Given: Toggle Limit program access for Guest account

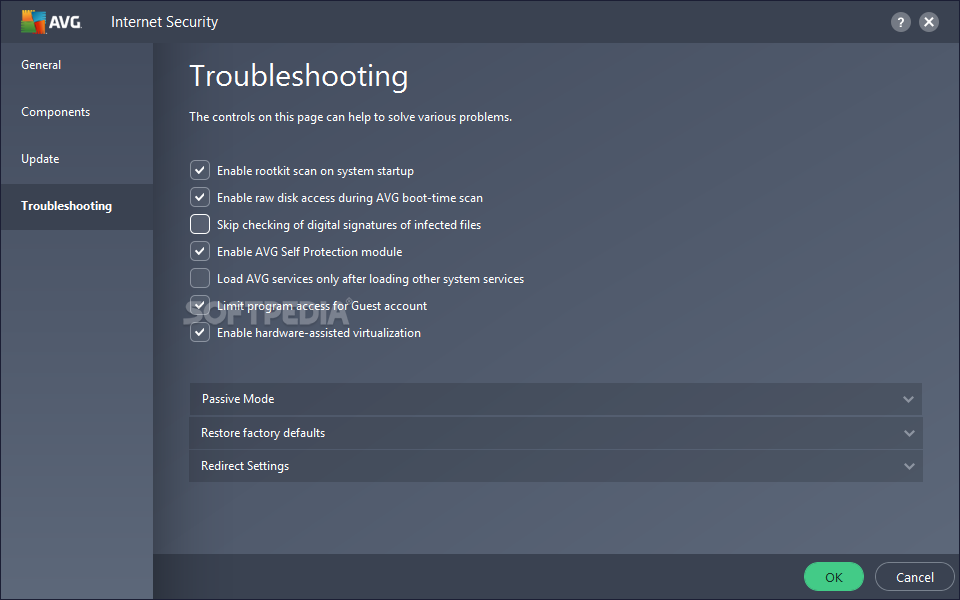Looking at the screenshot, I should 200,305.
